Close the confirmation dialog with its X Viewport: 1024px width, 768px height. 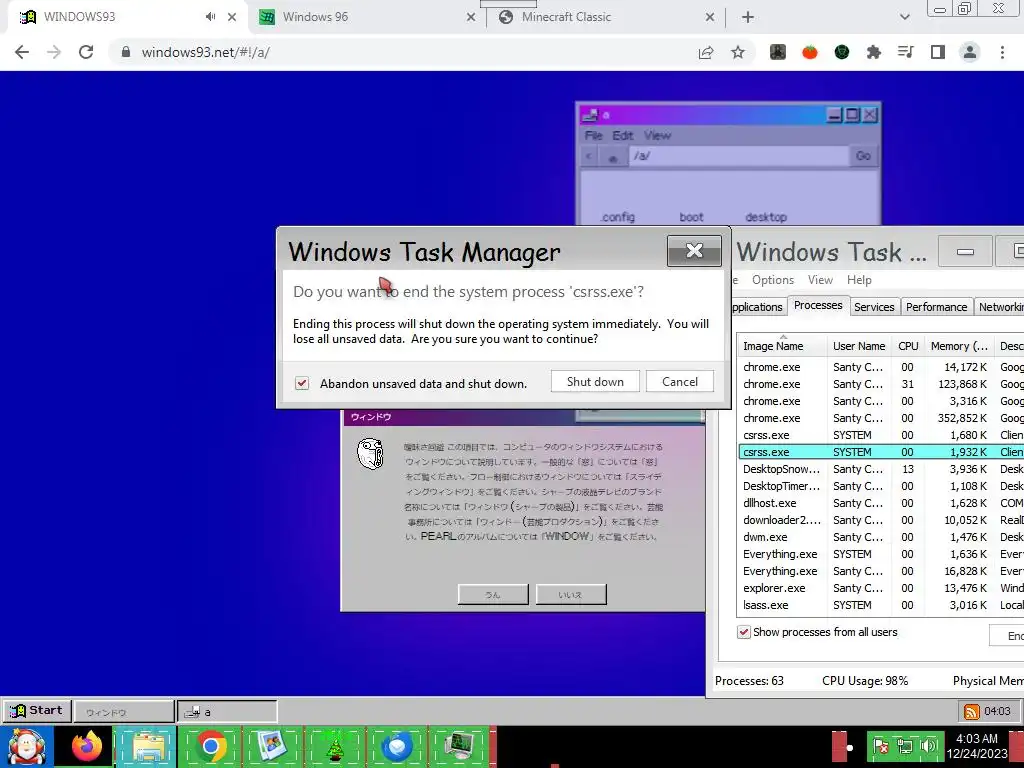(694, 251)
